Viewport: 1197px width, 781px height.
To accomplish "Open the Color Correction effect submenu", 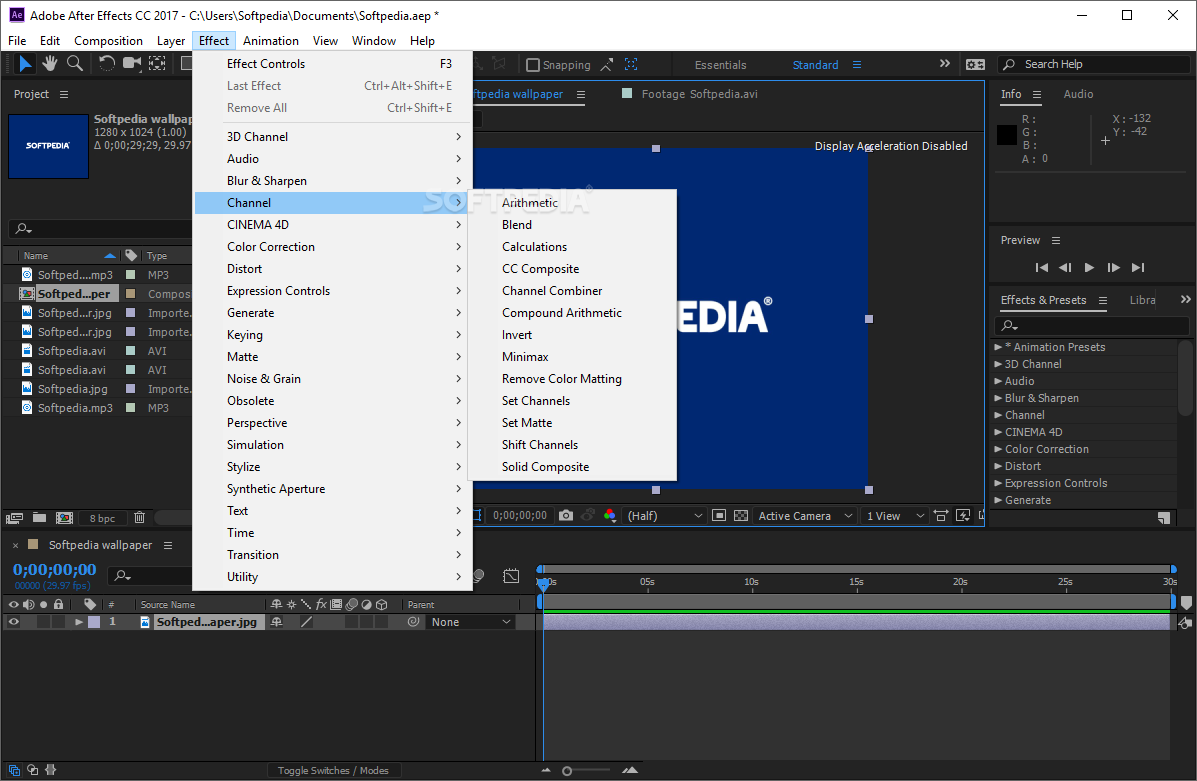I will click(334, 247).
